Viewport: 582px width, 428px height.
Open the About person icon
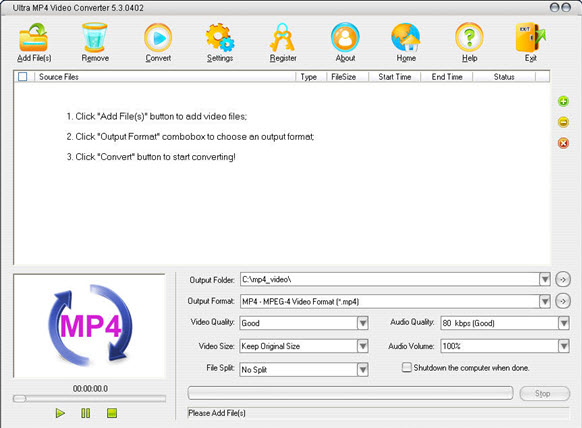(345, 37)
